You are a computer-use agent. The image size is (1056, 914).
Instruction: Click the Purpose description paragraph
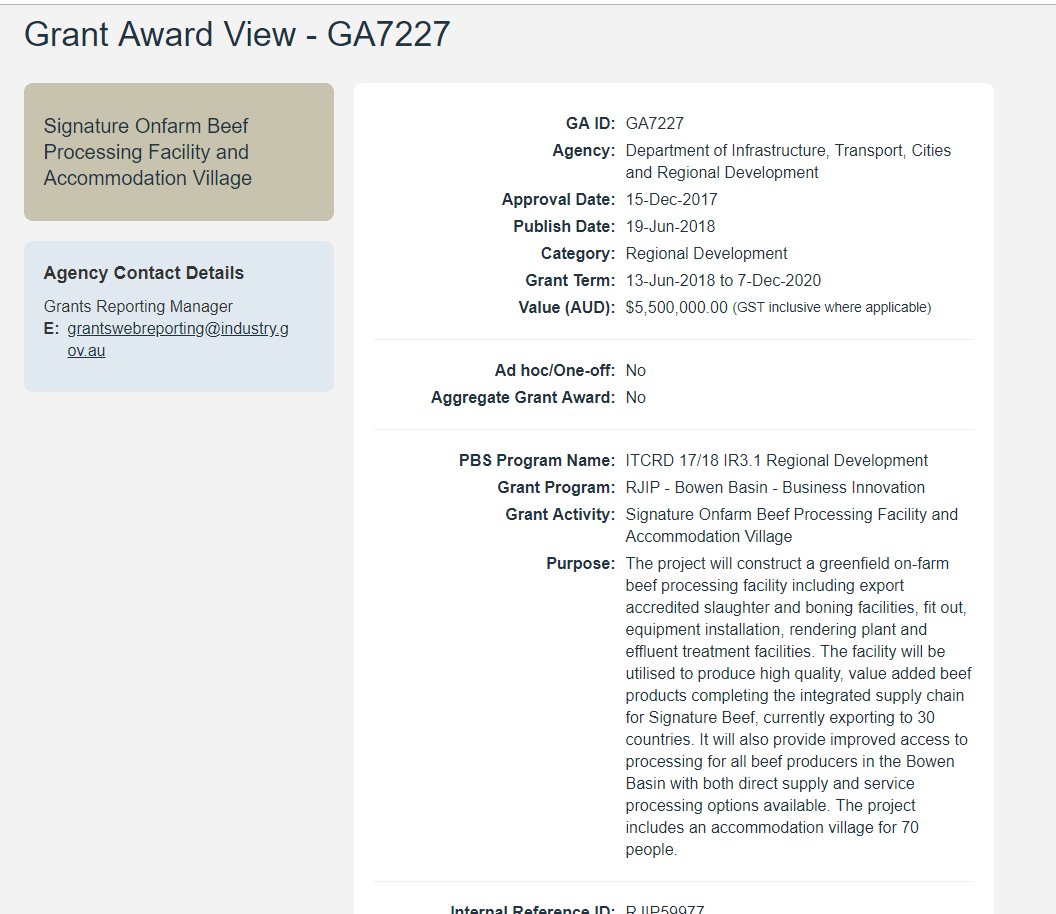point(798,707)
